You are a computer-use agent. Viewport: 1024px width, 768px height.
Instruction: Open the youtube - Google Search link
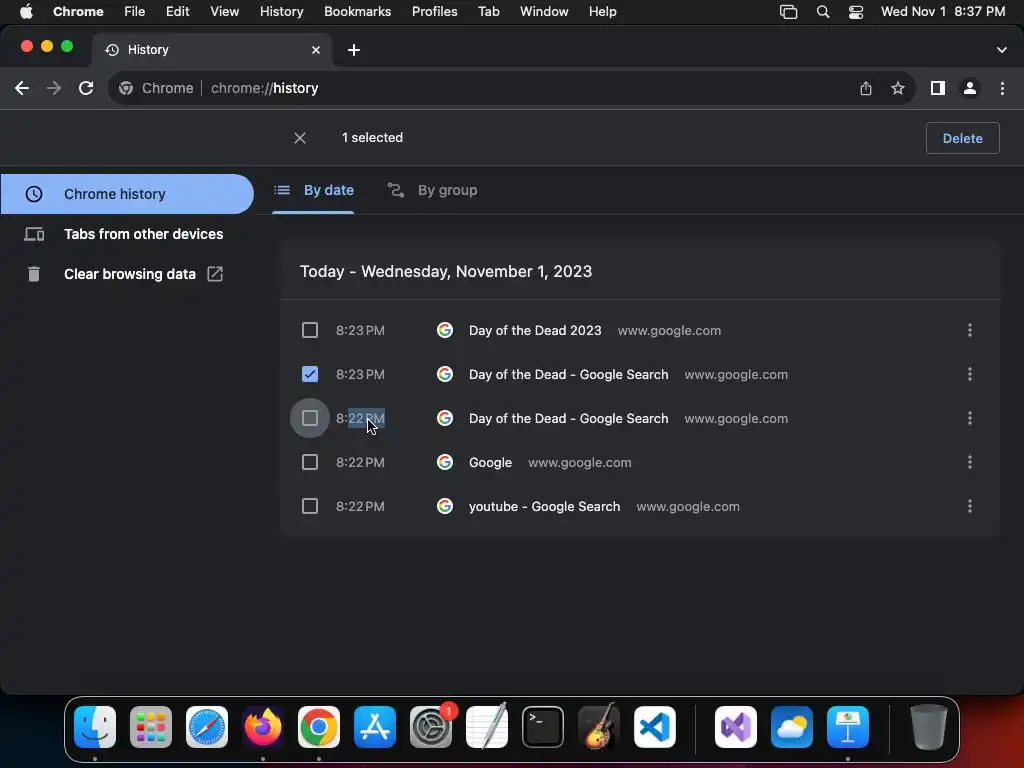pyautogui.click(x=544, y=506)
